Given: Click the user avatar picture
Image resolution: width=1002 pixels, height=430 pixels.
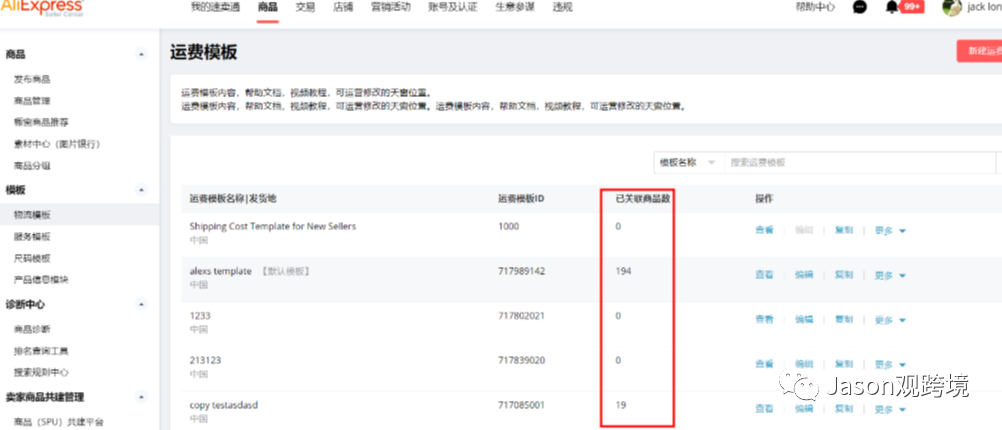Looking at the screenshot, I should [952, 7].
